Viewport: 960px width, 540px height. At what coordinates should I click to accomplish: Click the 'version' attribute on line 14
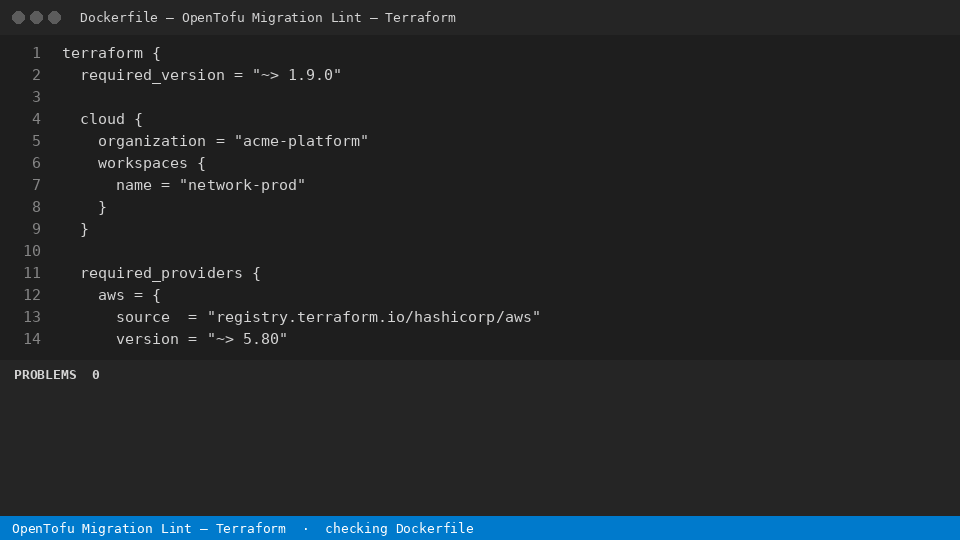point(148,339)
